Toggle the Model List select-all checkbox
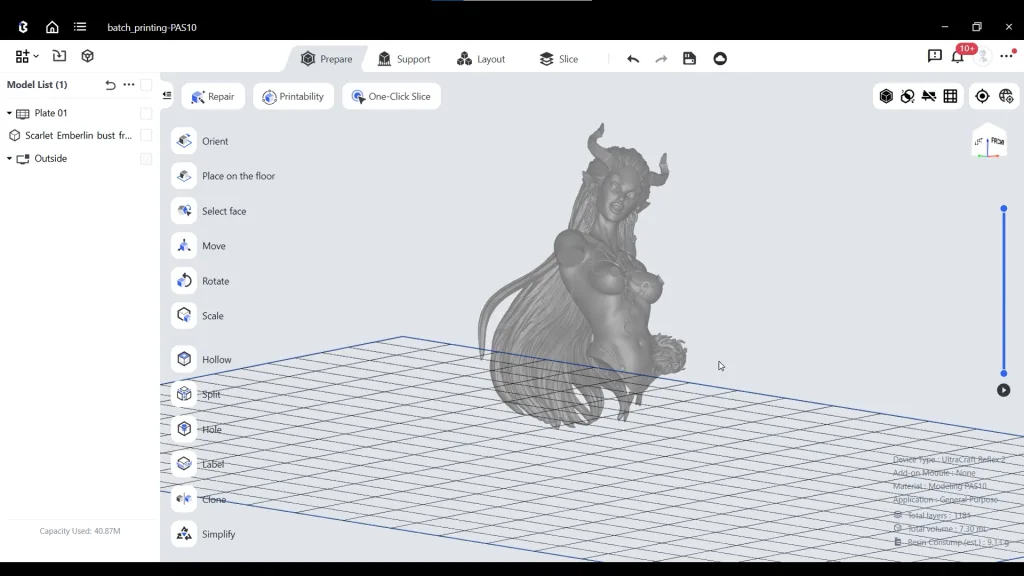The image size is (1024, 576). 146,85
